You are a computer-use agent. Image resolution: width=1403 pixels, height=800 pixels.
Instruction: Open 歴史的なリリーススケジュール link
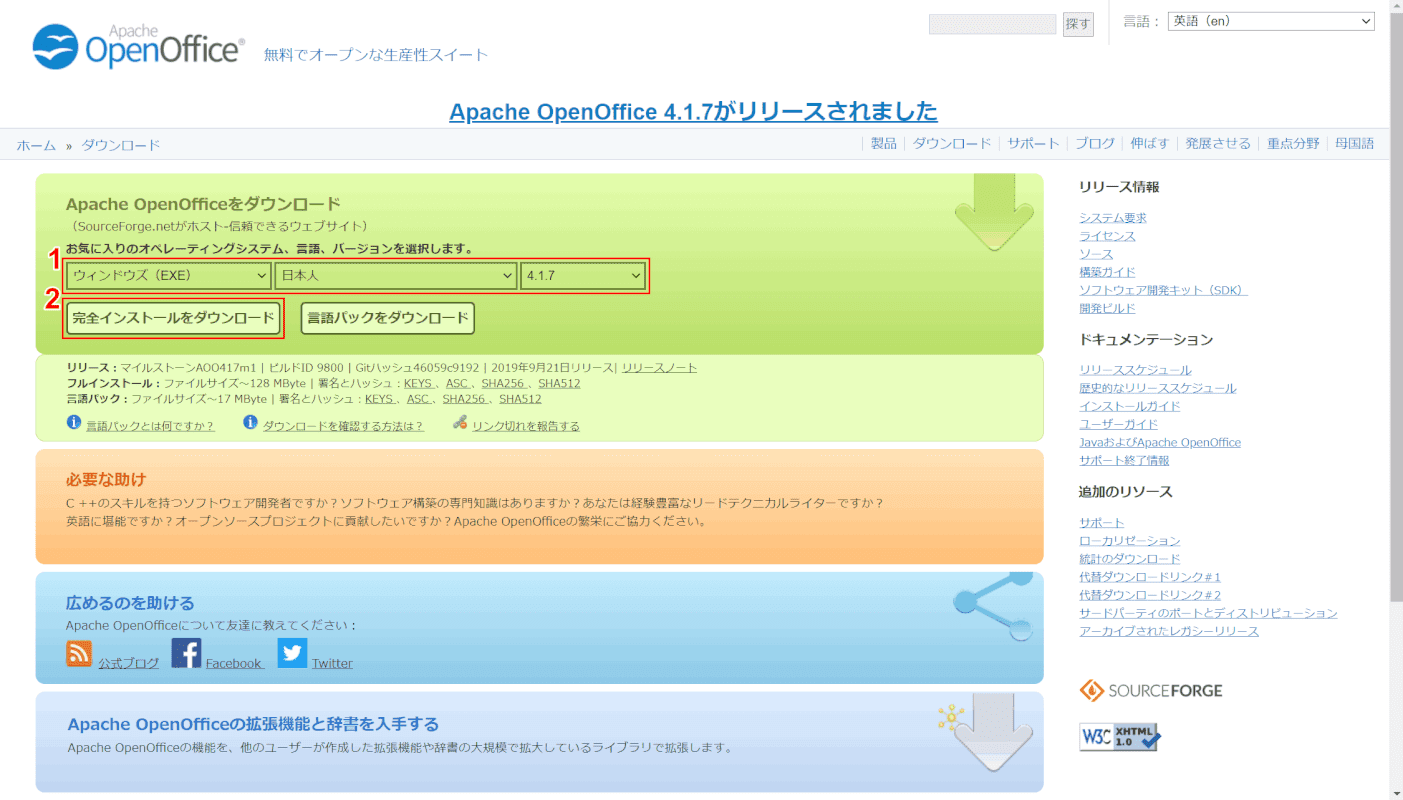click(x=1157, y=388)
